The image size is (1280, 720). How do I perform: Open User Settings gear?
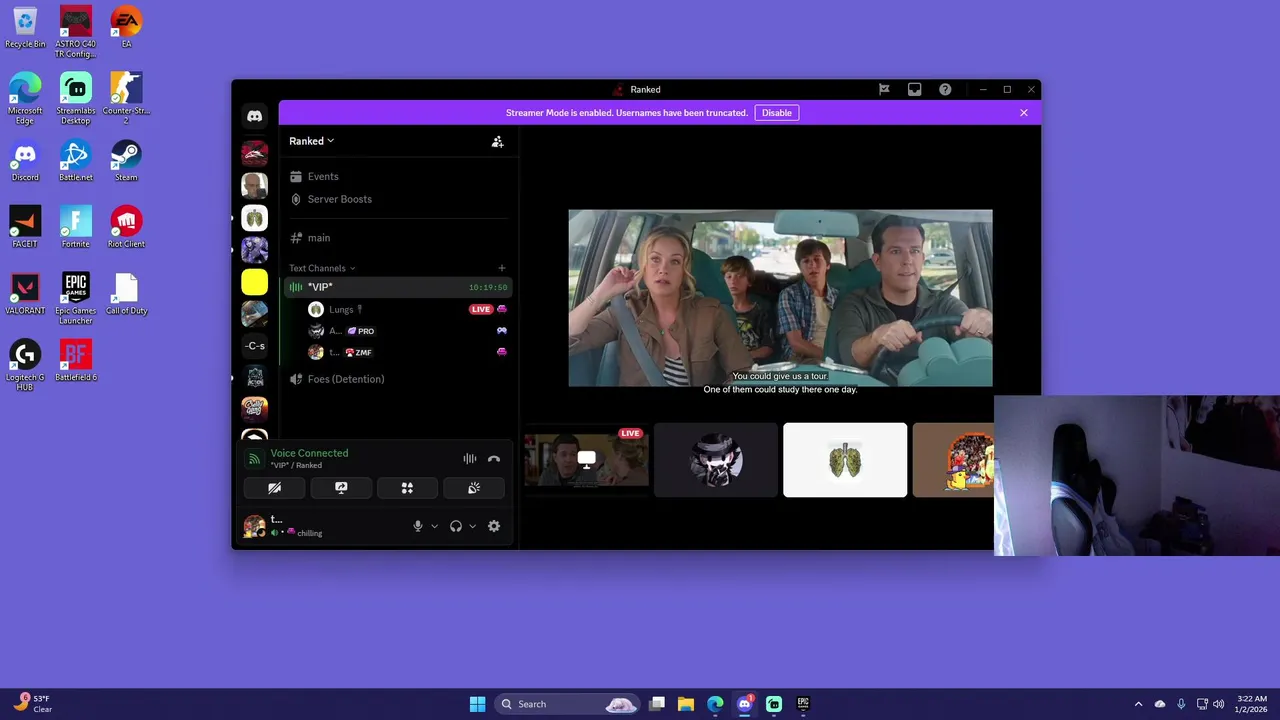click(x=494, y=526)
